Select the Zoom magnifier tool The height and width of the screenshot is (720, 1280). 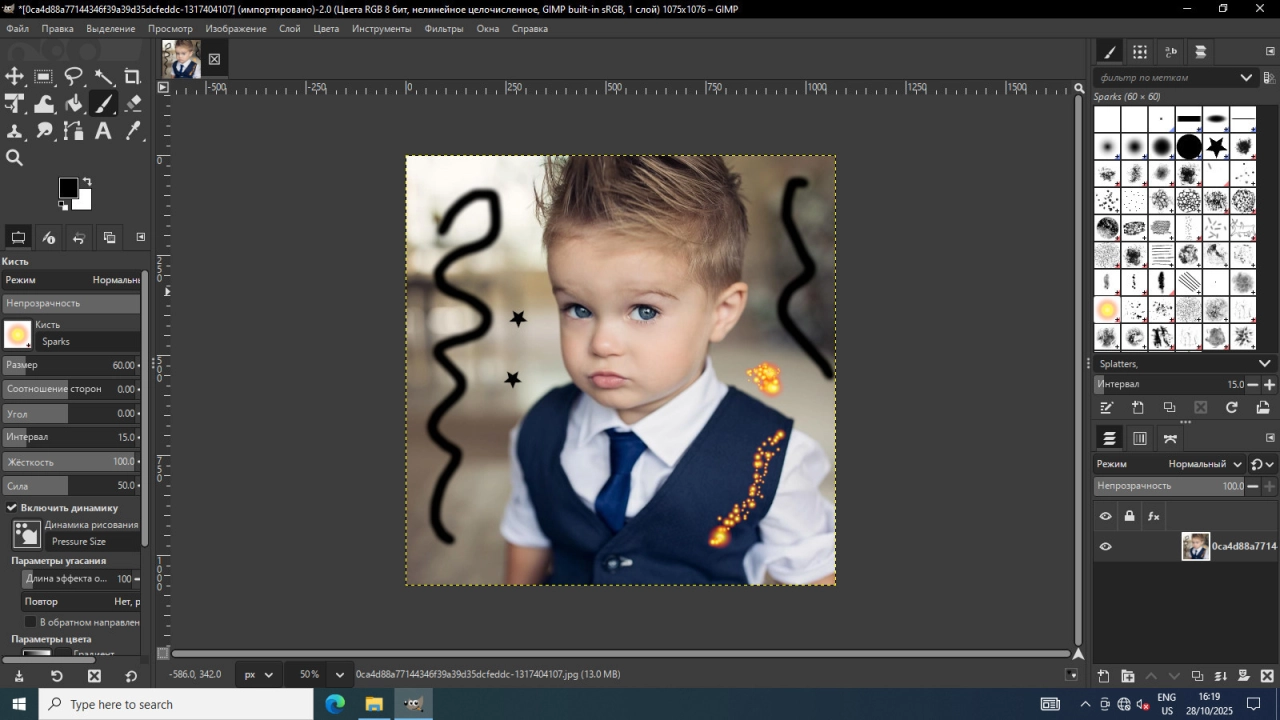(15, 157)
